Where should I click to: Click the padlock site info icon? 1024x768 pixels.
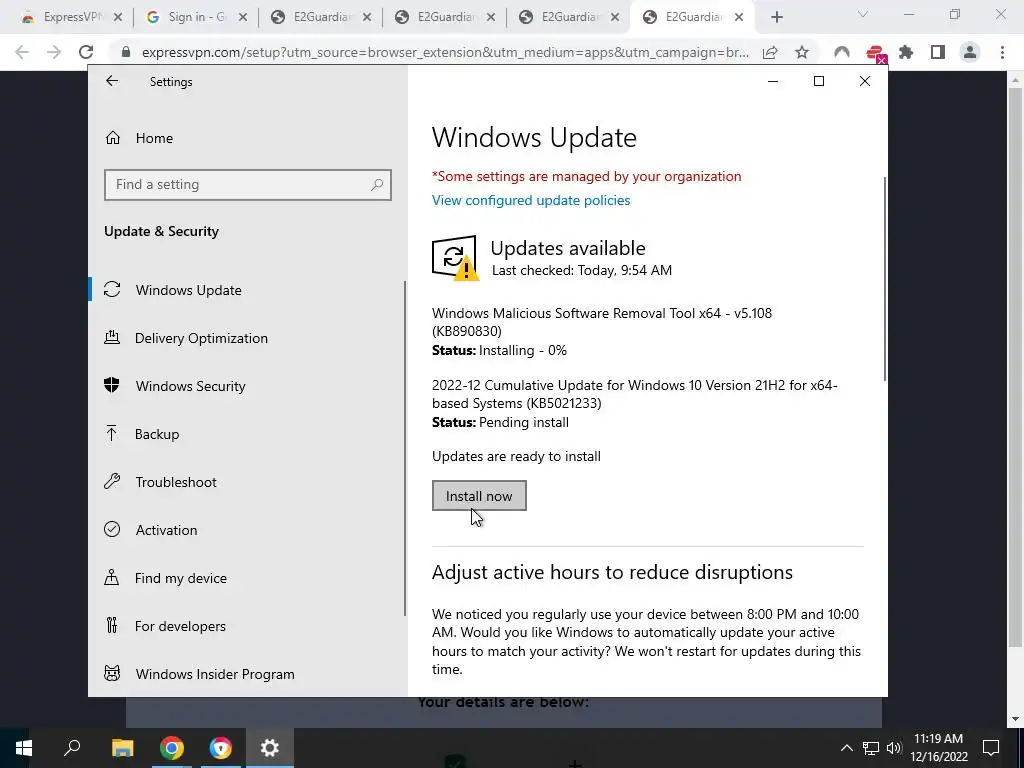[126, 52]
